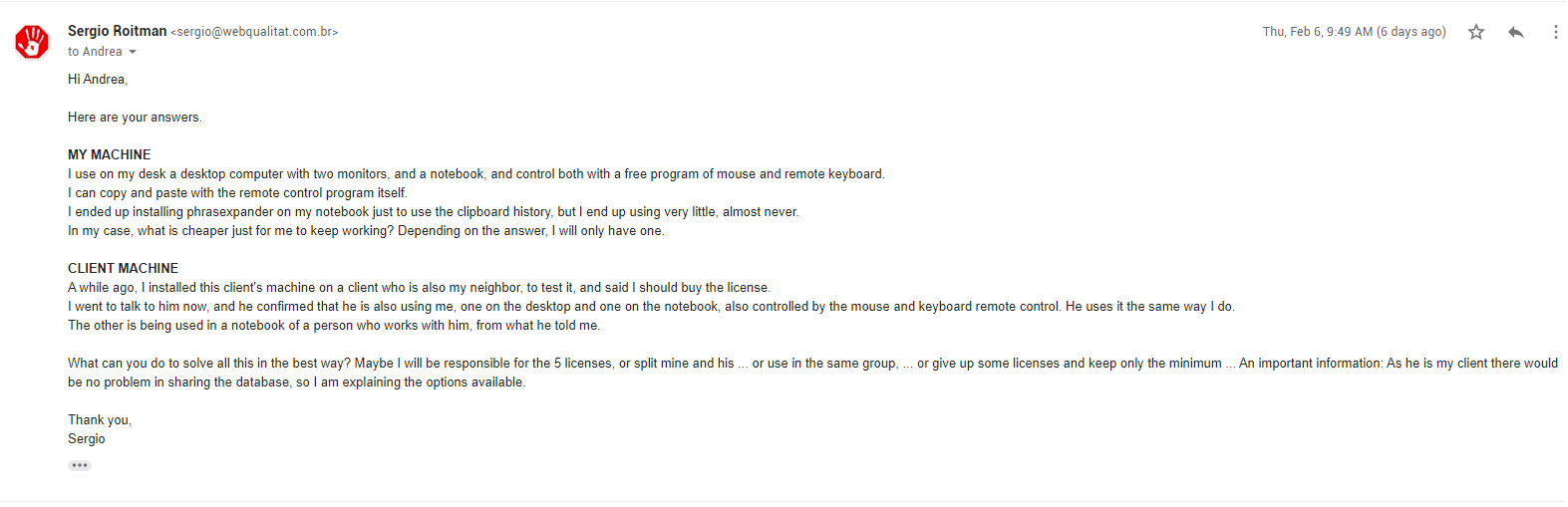The image size is (1568, 507).
Task: Expand recipient details arrow beside "to Andrea"
Action: pos(133,52)
